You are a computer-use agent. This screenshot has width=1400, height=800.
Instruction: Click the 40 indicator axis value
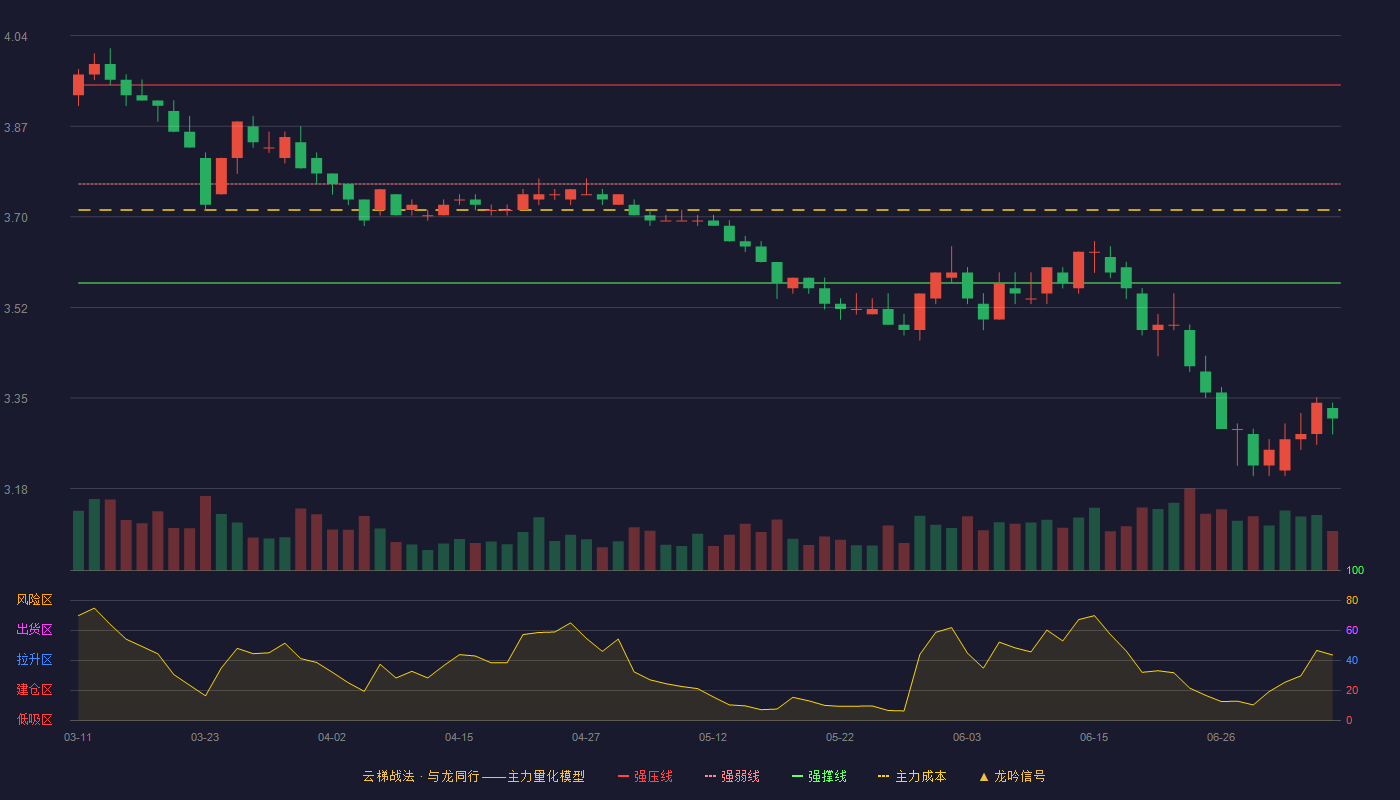tap(1352, 660)
